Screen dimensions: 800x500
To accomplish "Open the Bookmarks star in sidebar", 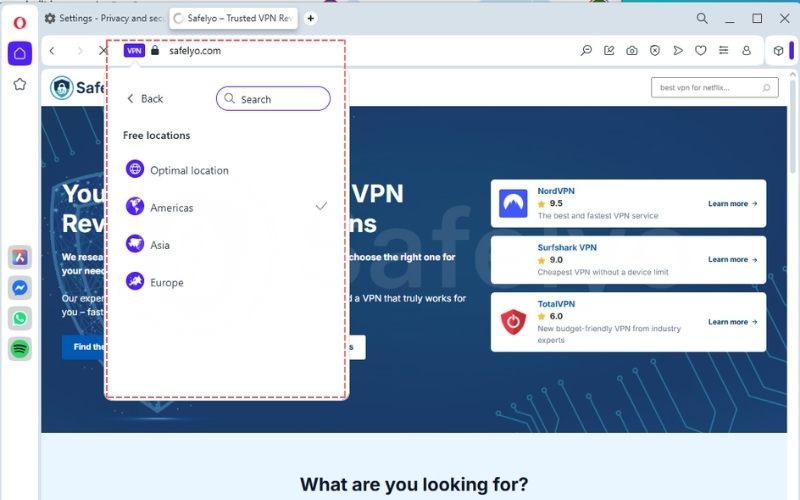I will point(20,84).
